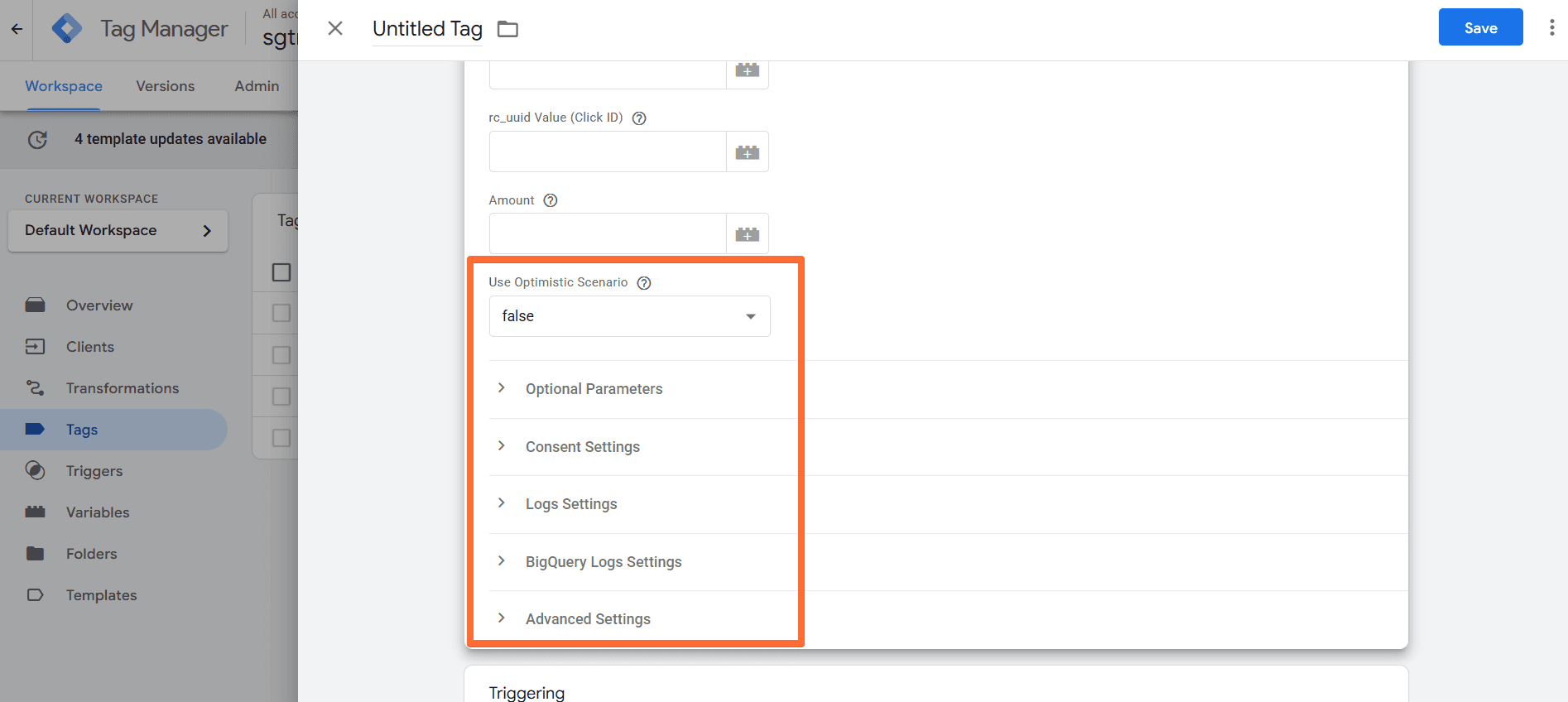Check the last checkbox in the tag list
The image size is (1568, 702).
point(280,437)
